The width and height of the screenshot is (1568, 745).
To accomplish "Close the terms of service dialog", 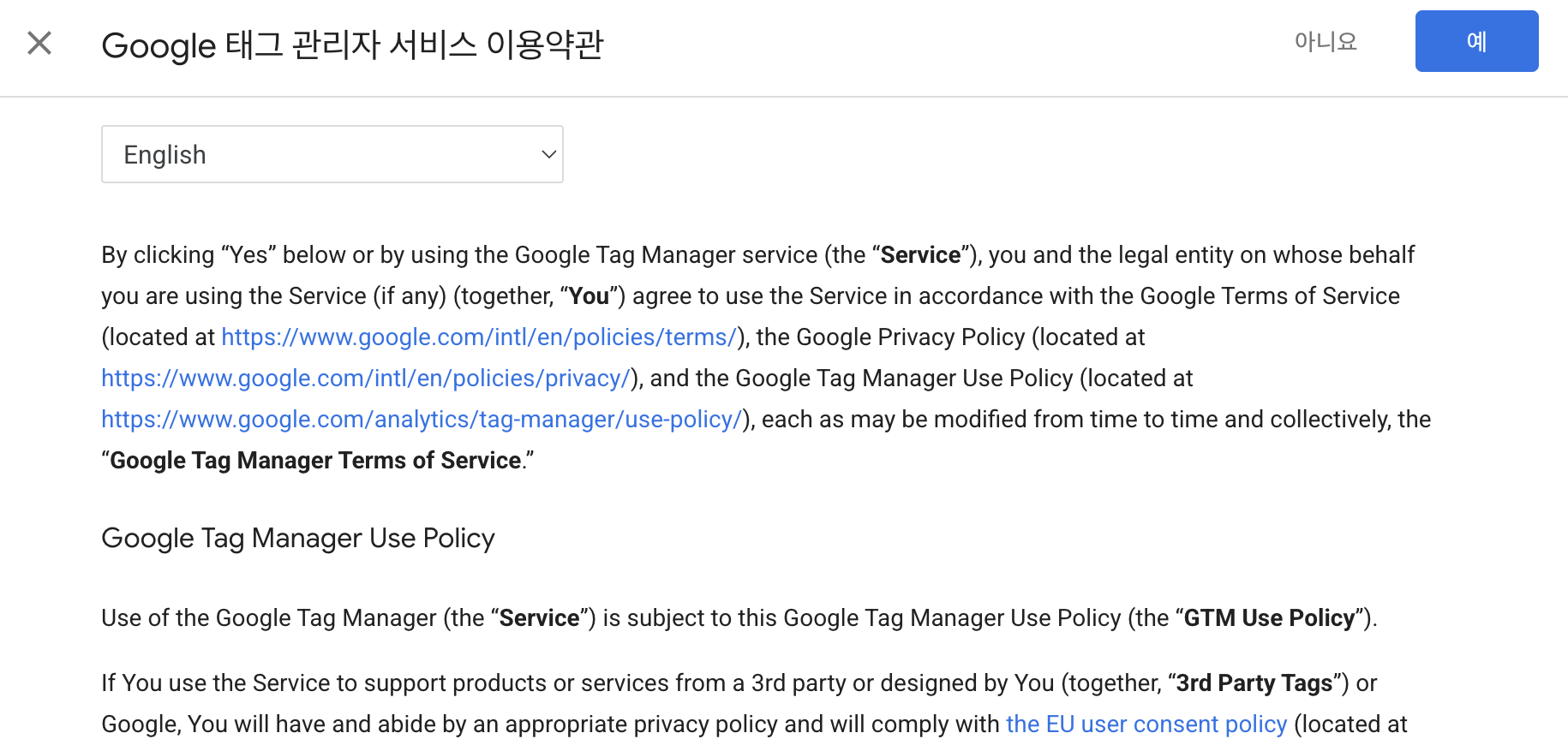I will click(39, 43).
